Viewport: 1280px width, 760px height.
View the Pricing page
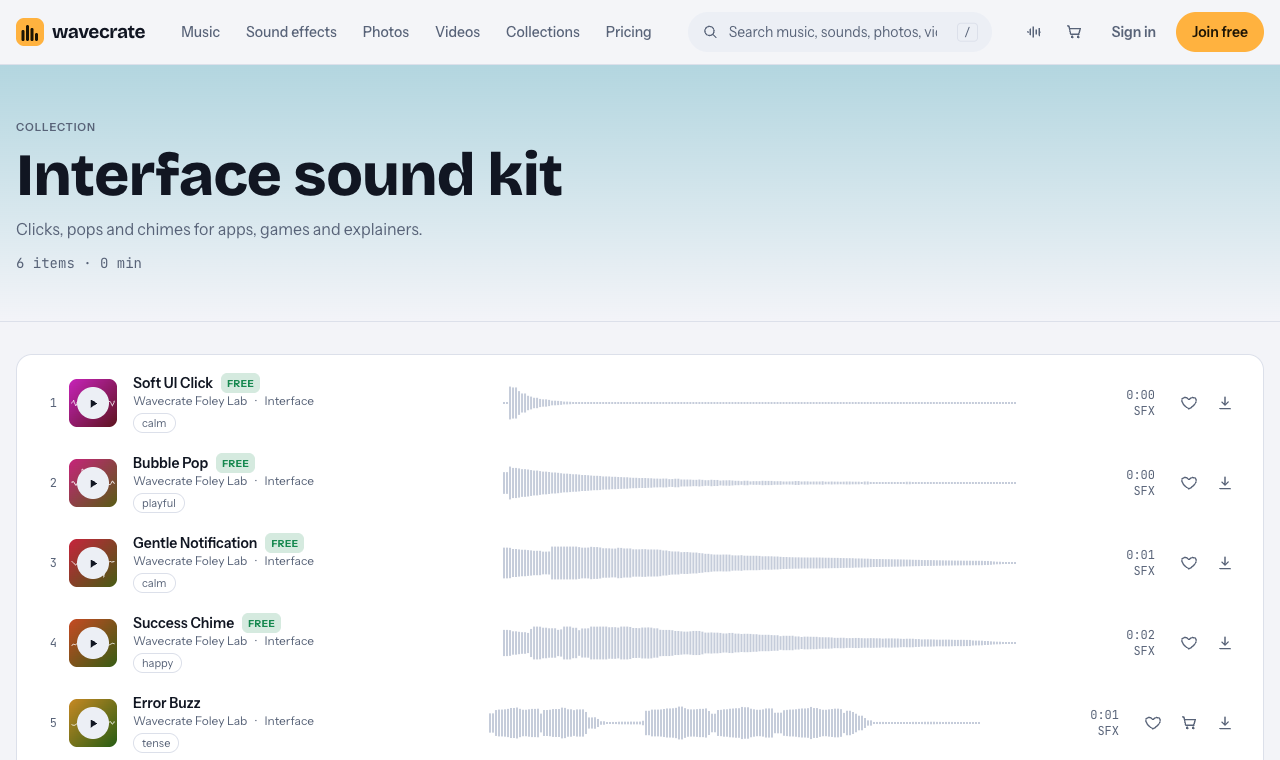tap(628, 32)
